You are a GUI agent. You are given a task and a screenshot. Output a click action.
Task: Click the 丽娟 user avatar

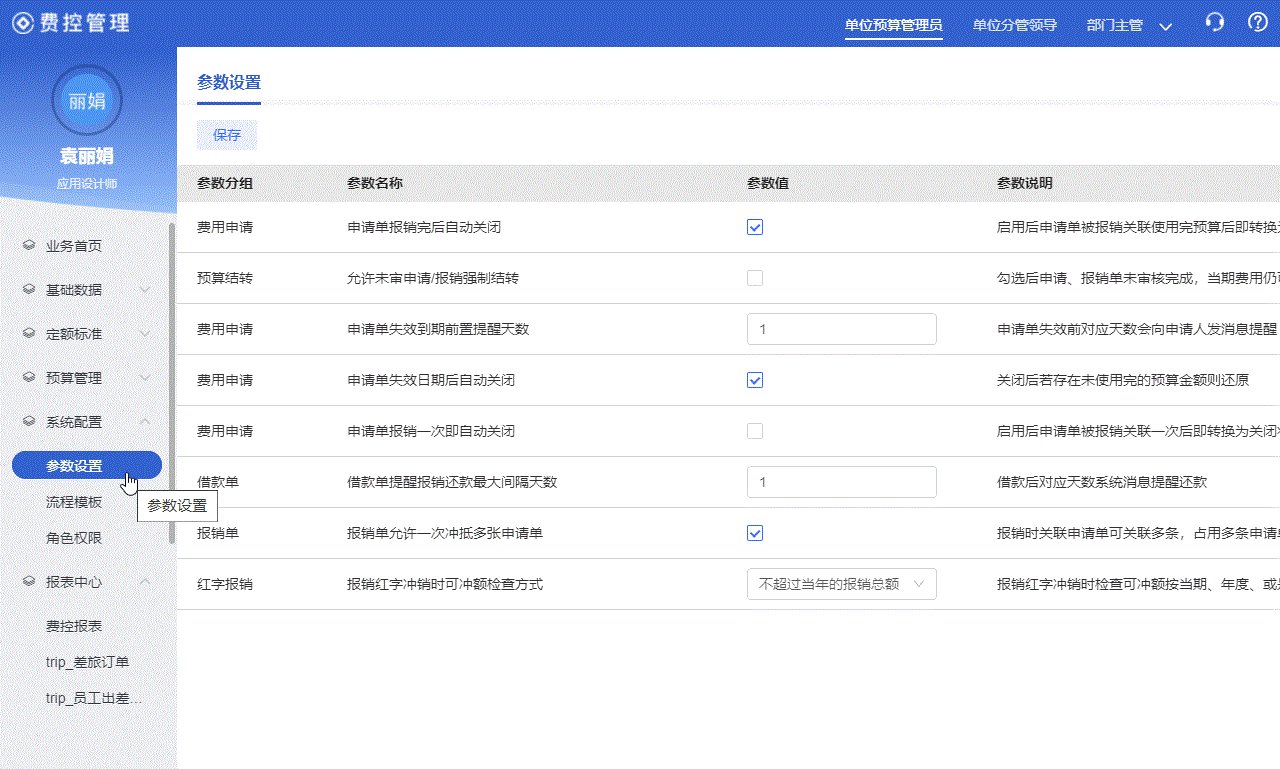[x=87, y=100]
